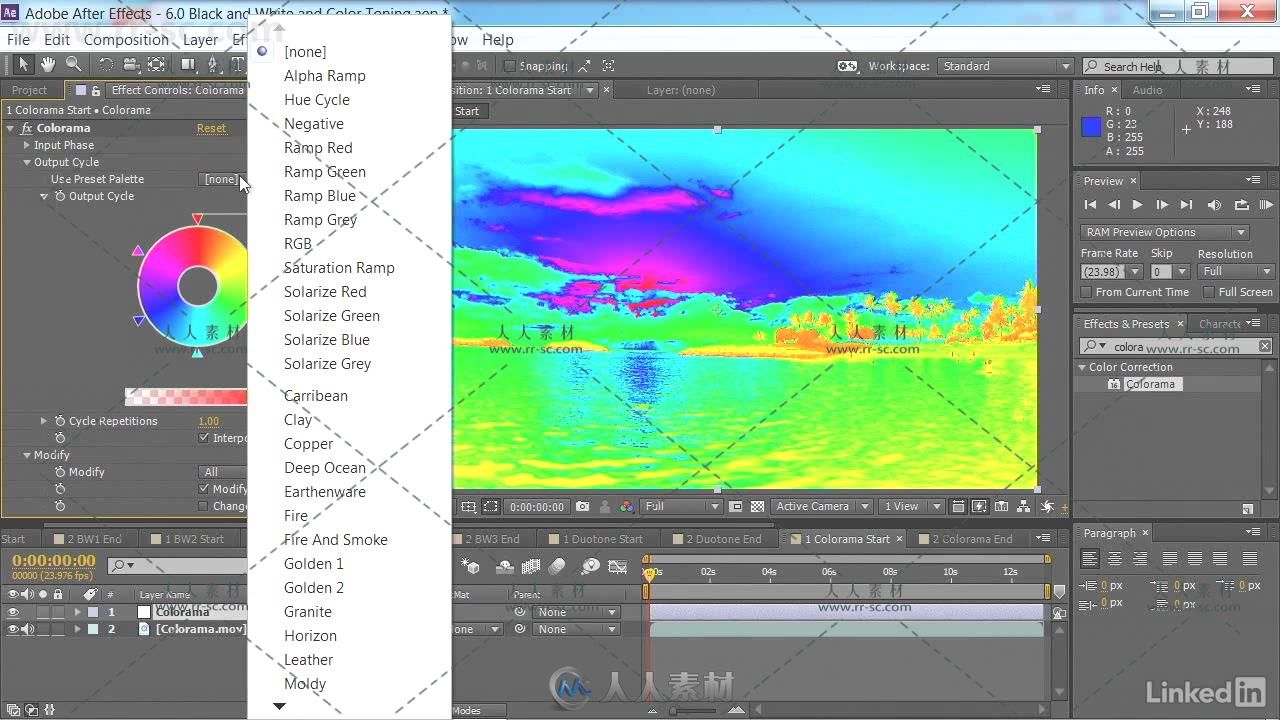Click the Show Channel color icon
1280x720 pixels.
coord(626,506)
